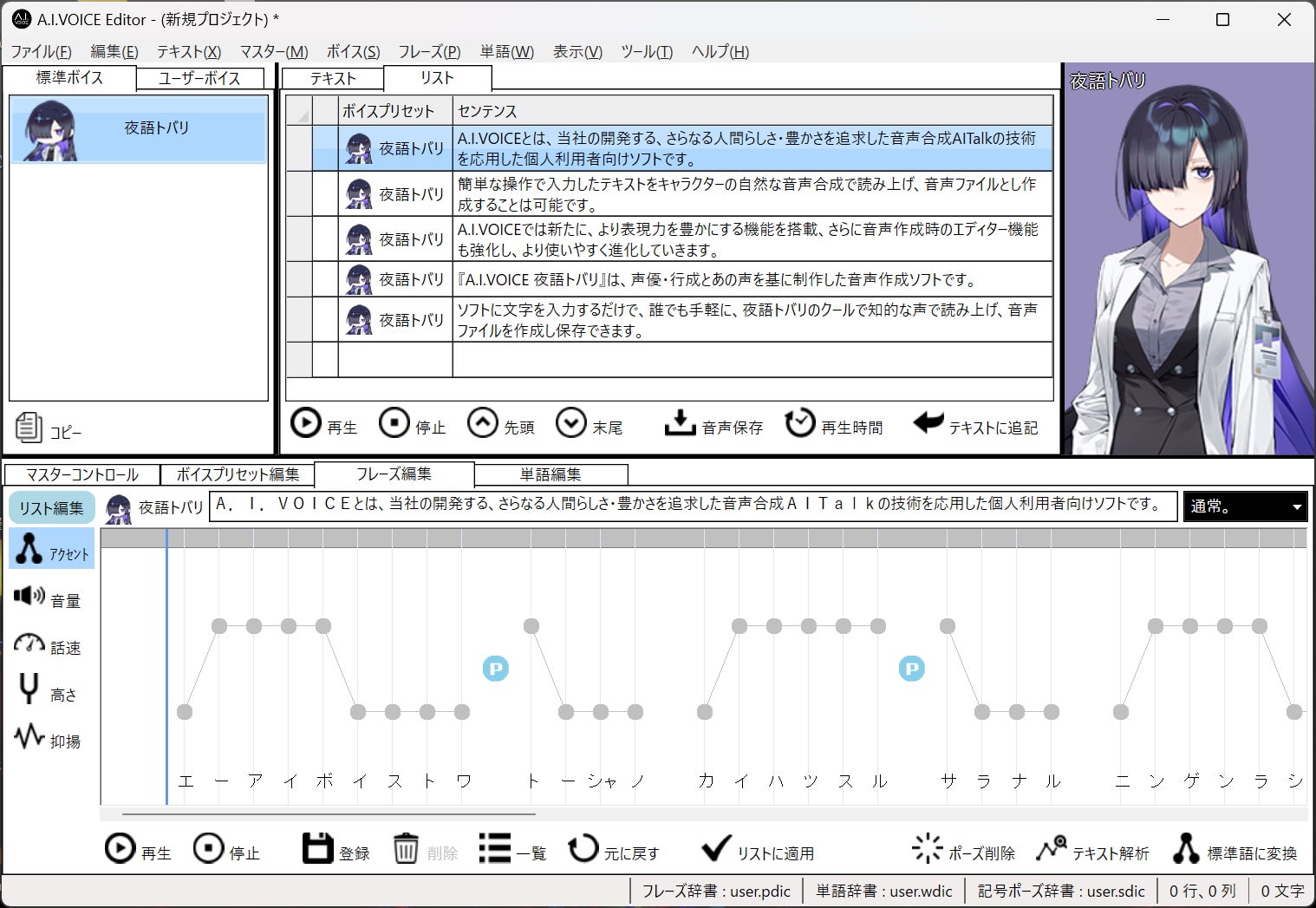This screenshot has height=908, width=1316.
Task: Stop phrase editor playback
Action: [x=226, y=849]
